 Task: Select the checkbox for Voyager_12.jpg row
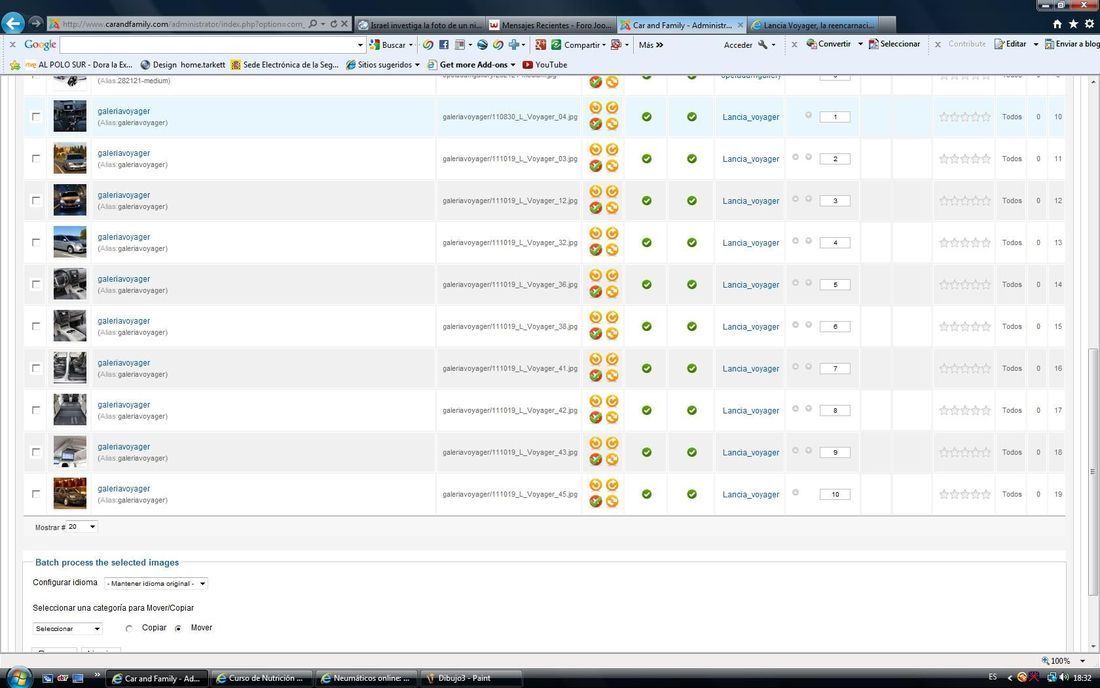click(x=36, y=201)
